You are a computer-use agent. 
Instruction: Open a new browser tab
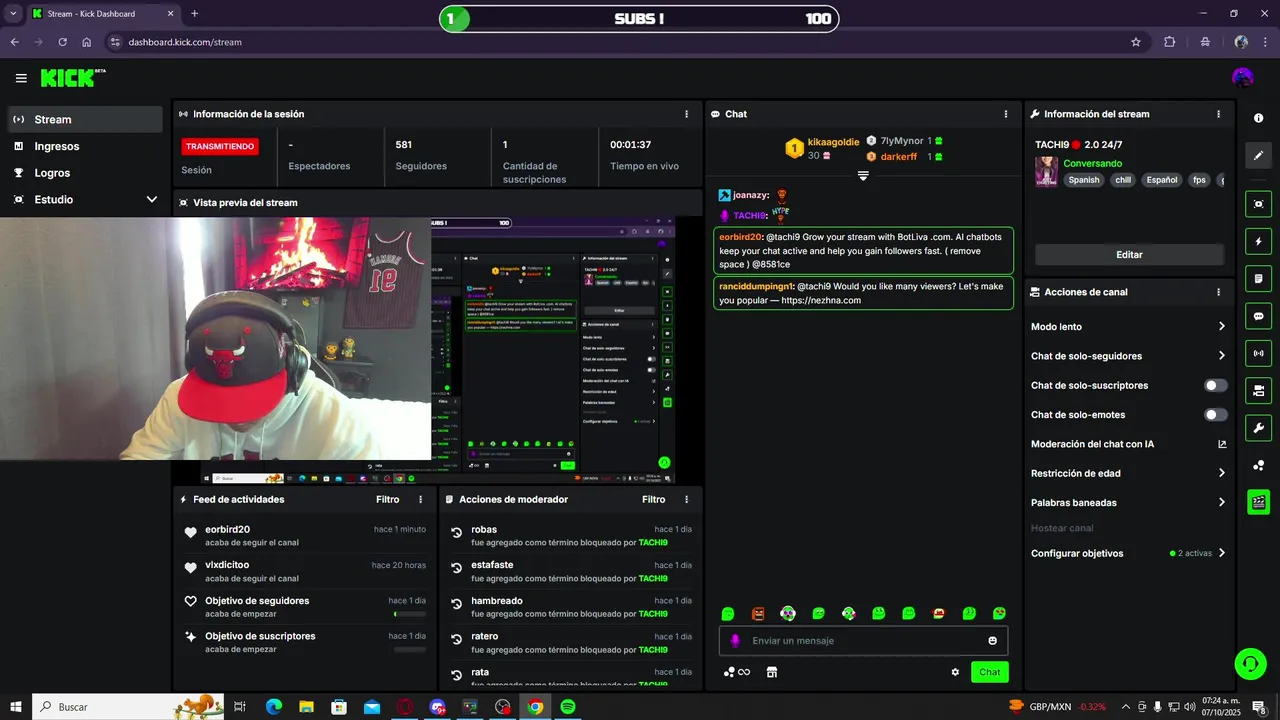pos(194,14)
